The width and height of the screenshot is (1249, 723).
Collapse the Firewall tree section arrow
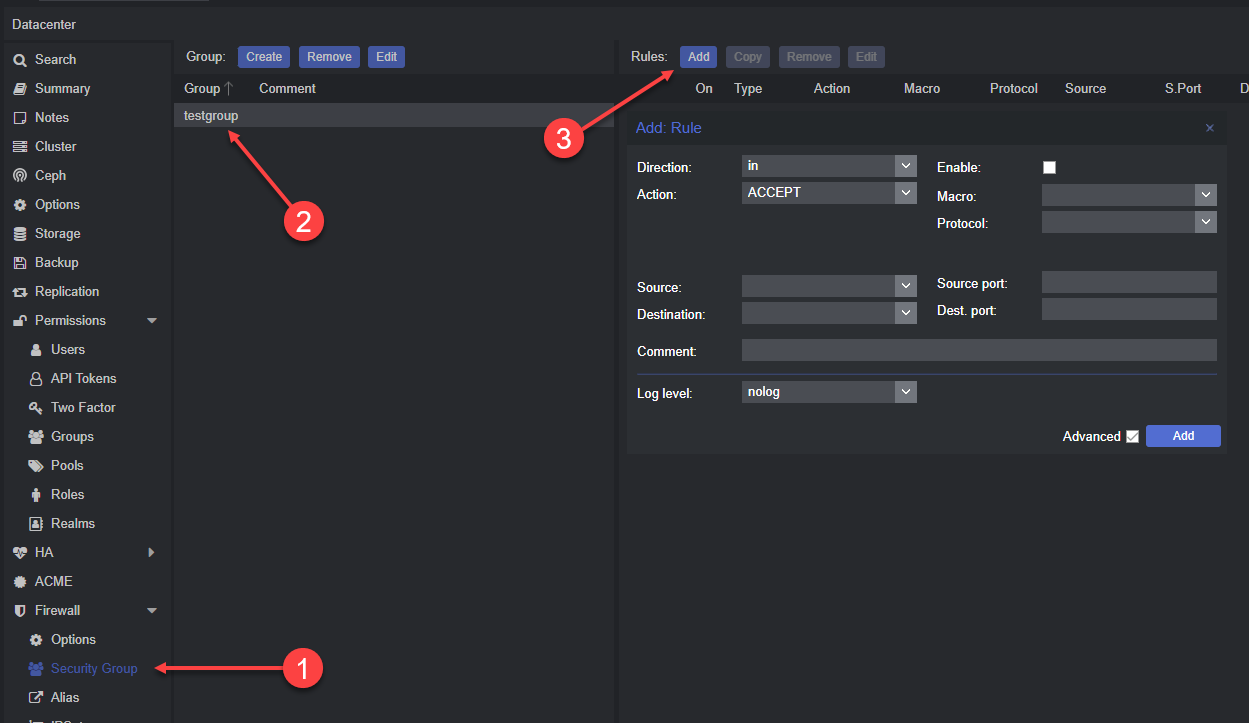[x=152, y=611]
